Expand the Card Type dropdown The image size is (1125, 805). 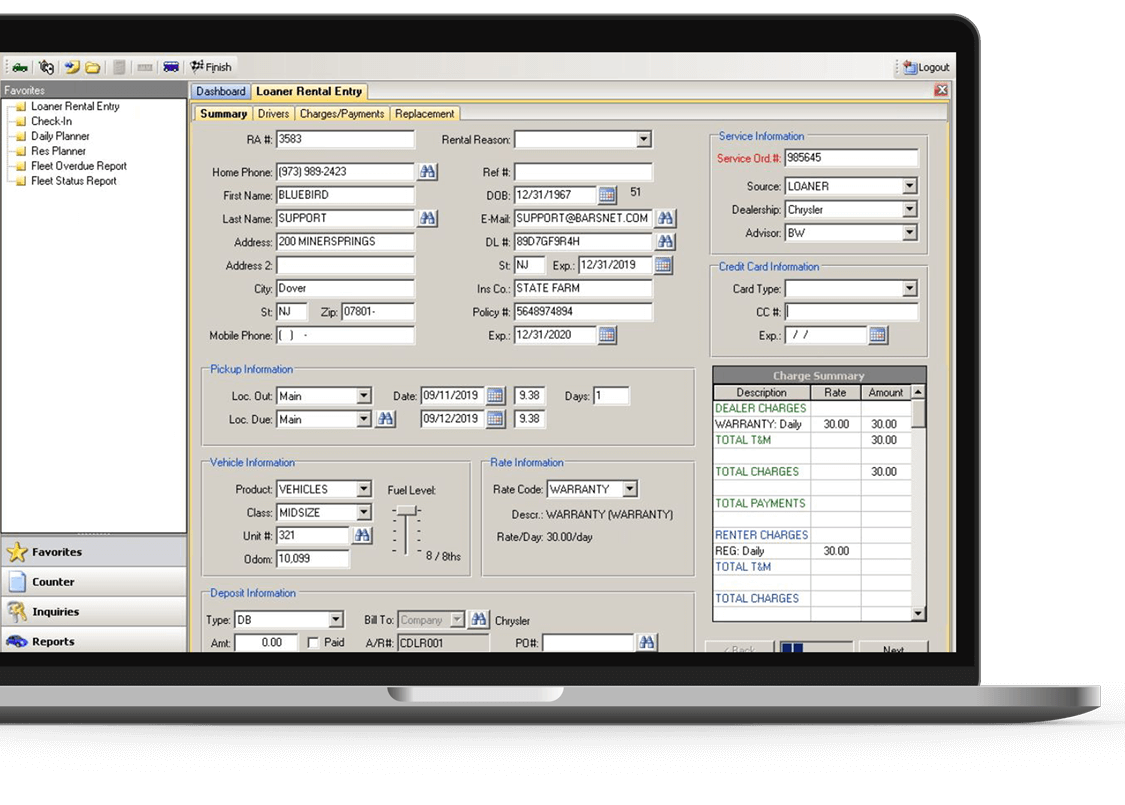[910, 288]
